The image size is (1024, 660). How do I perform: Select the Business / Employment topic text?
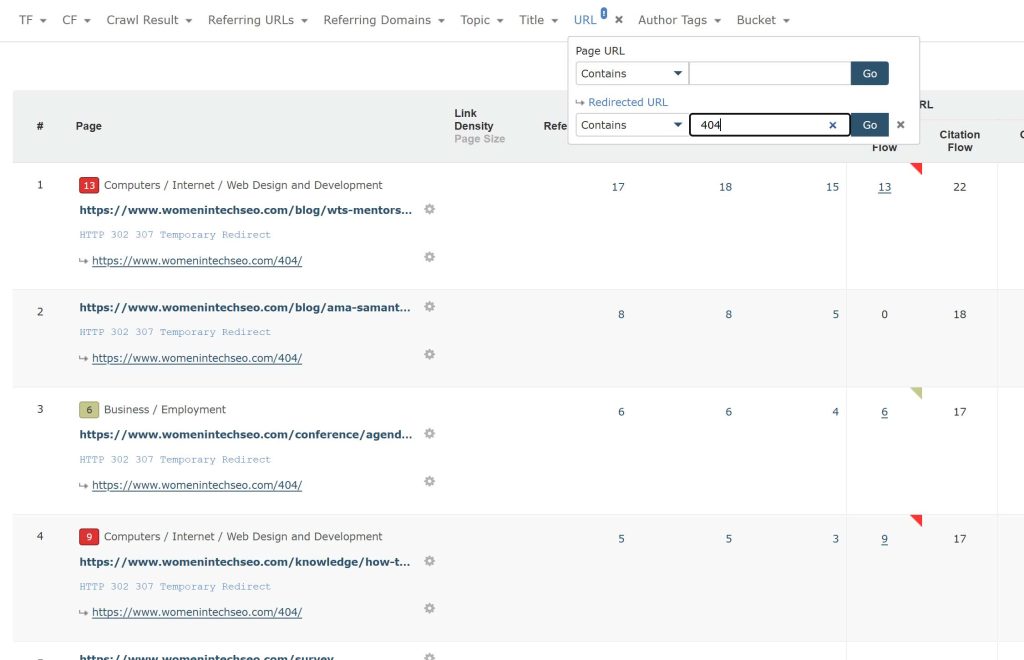coord(165,409)
